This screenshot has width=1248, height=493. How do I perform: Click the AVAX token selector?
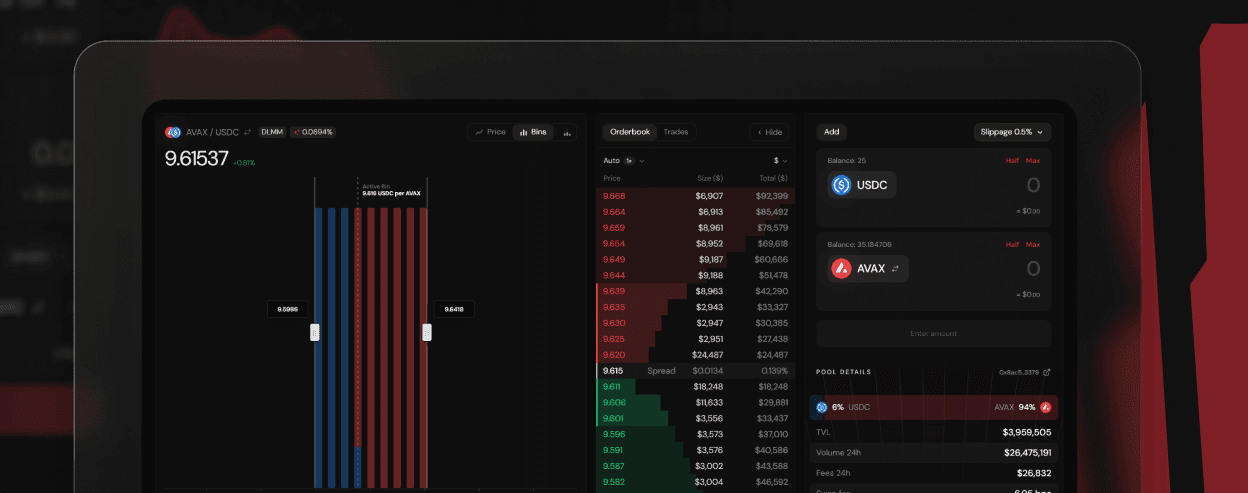coord(868,269)
